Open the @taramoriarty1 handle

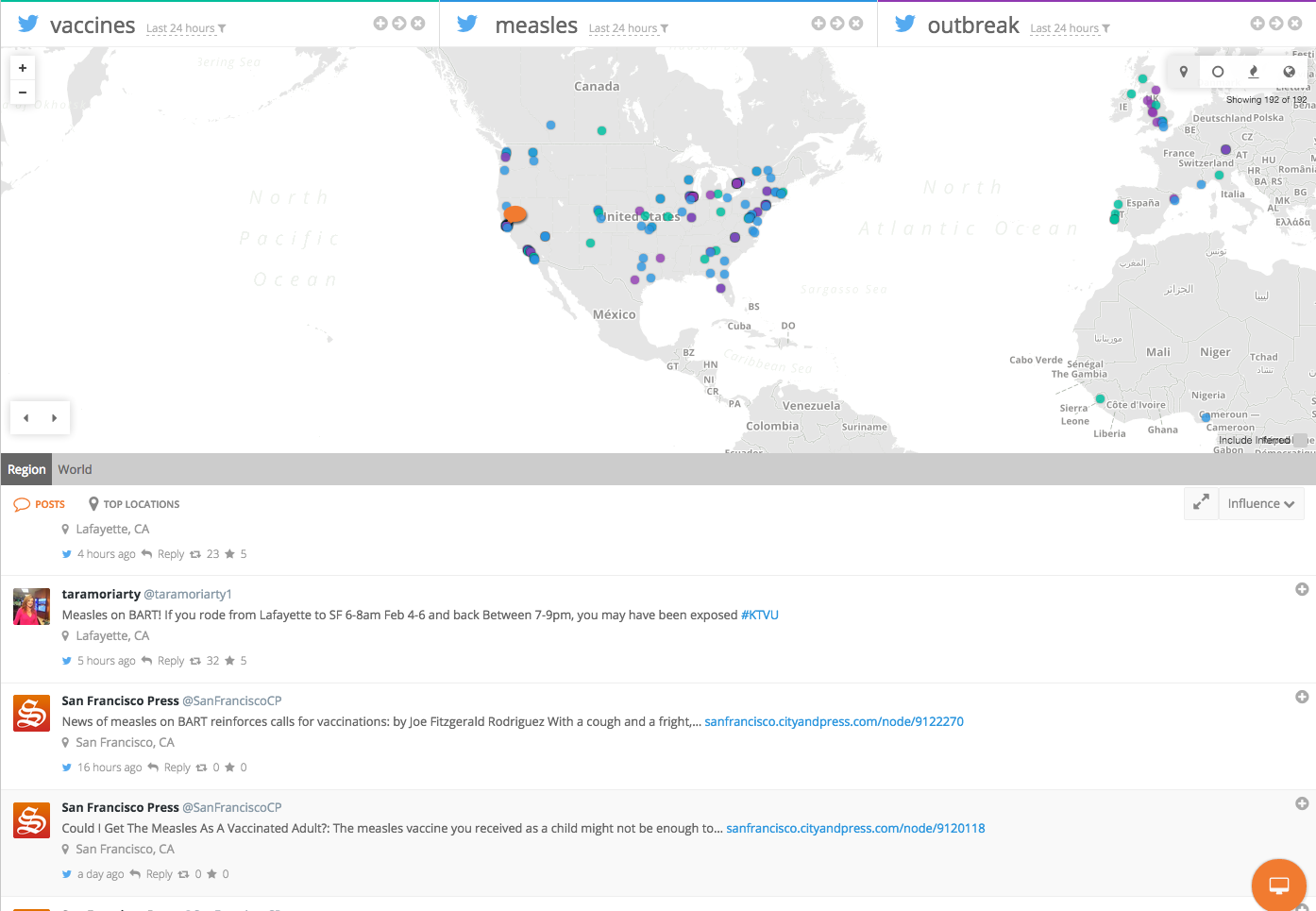coord(188,594)
